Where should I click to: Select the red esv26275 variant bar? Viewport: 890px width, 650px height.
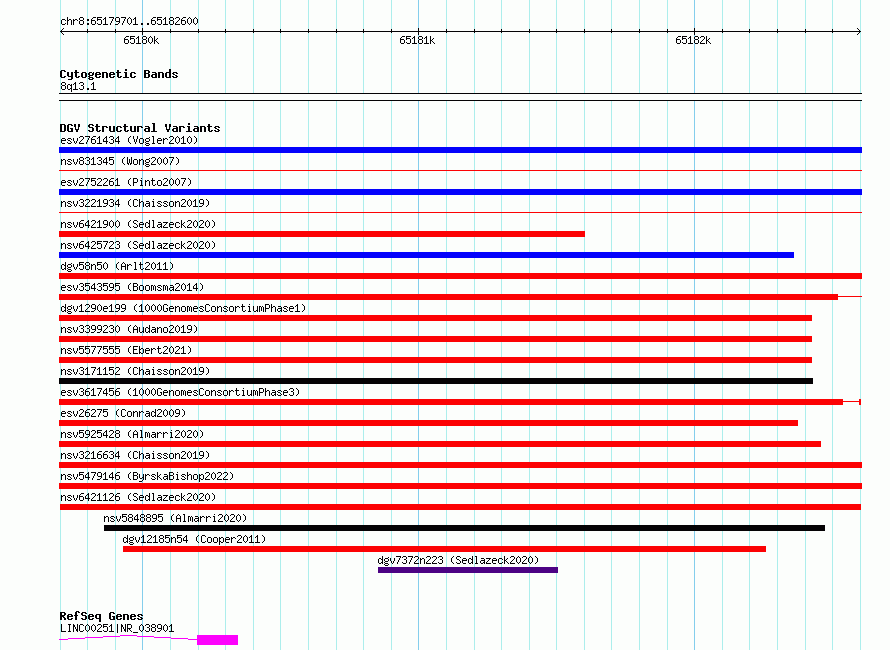point(429,423)
